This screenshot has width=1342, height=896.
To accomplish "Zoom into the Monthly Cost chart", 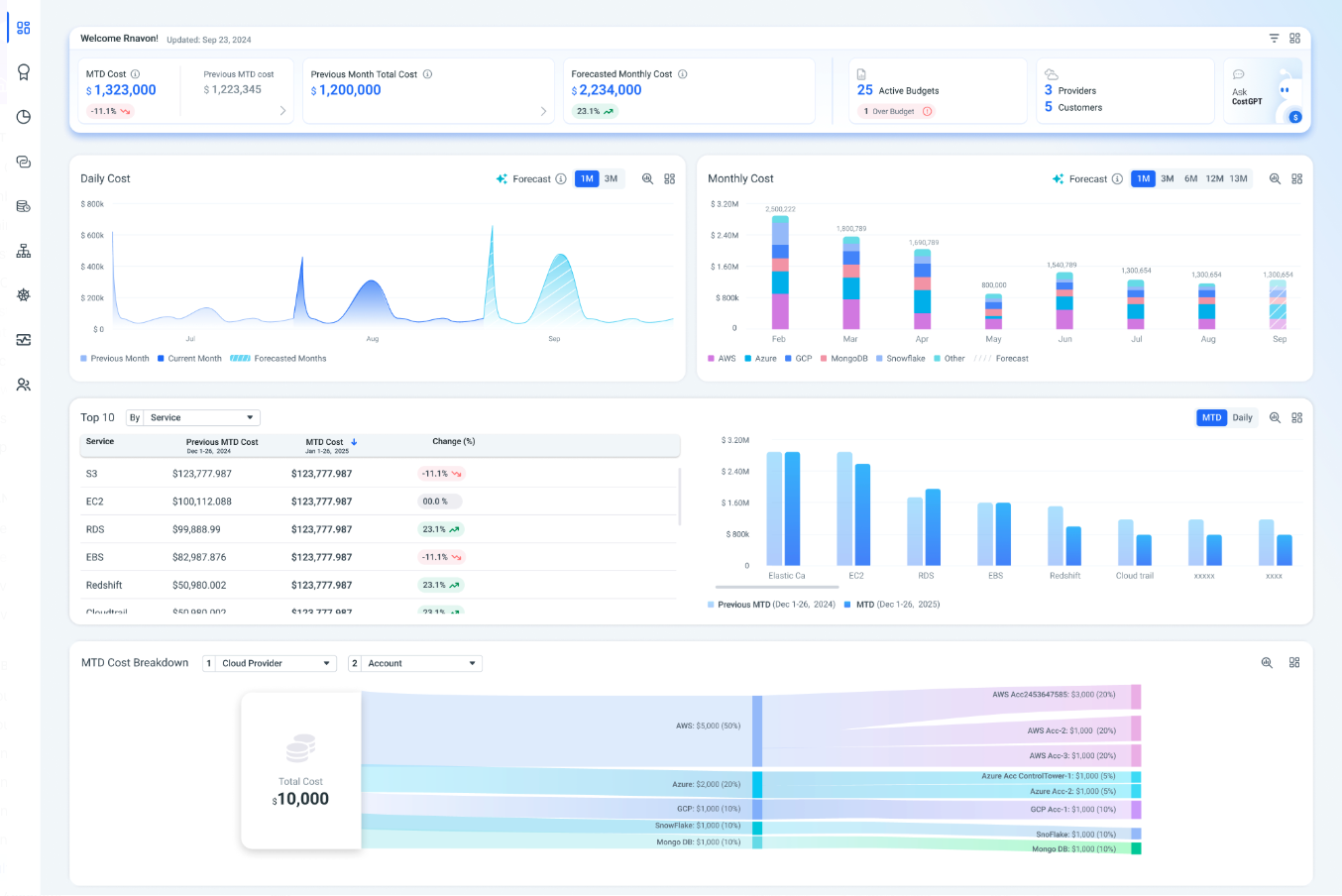I will (1275, 178).
